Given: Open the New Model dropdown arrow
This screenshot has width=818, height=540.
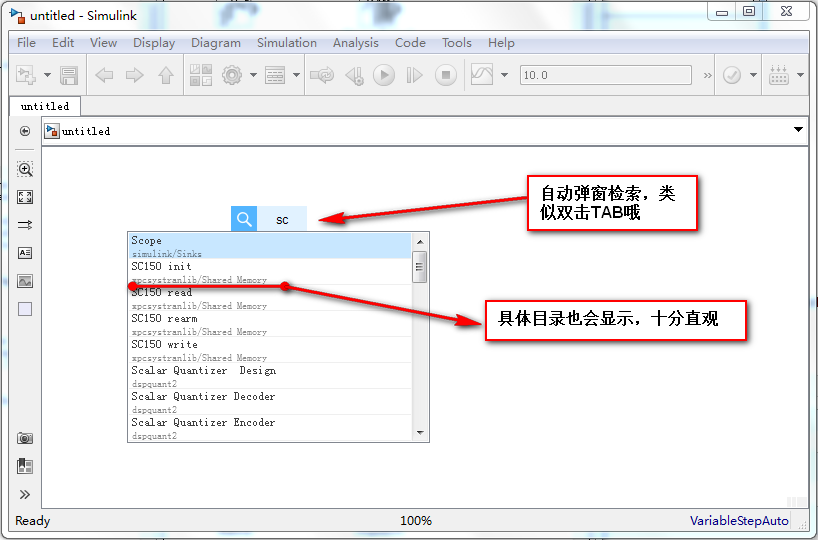Looking at the screenshot, I should click(47, 75).
